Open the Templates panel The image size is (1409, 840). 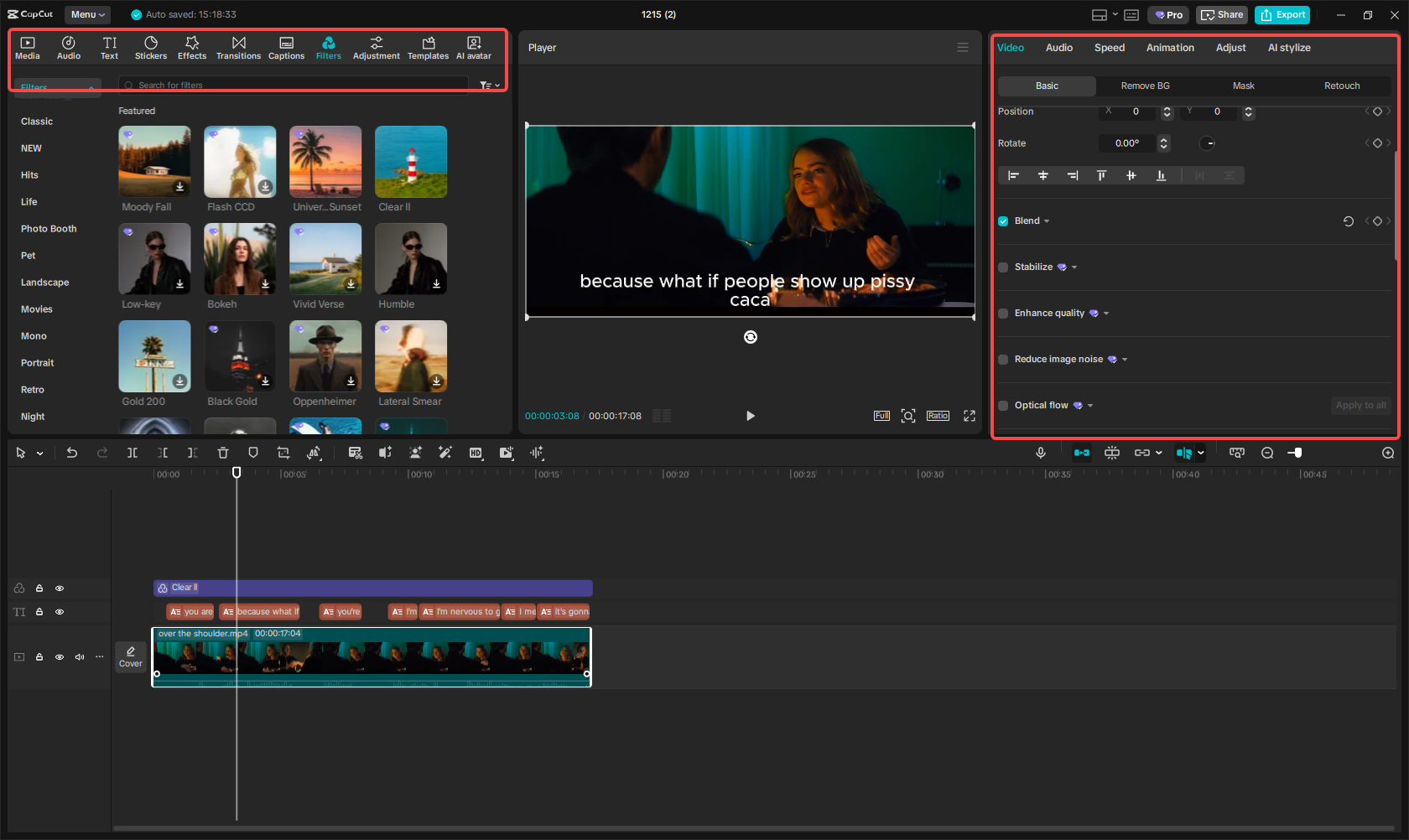tap(429, 48)
